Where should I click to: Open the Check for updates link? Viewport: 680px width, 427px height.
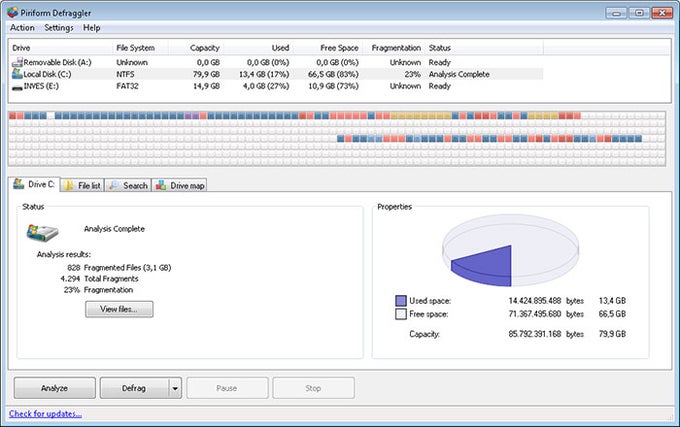(x=45, y=414)
